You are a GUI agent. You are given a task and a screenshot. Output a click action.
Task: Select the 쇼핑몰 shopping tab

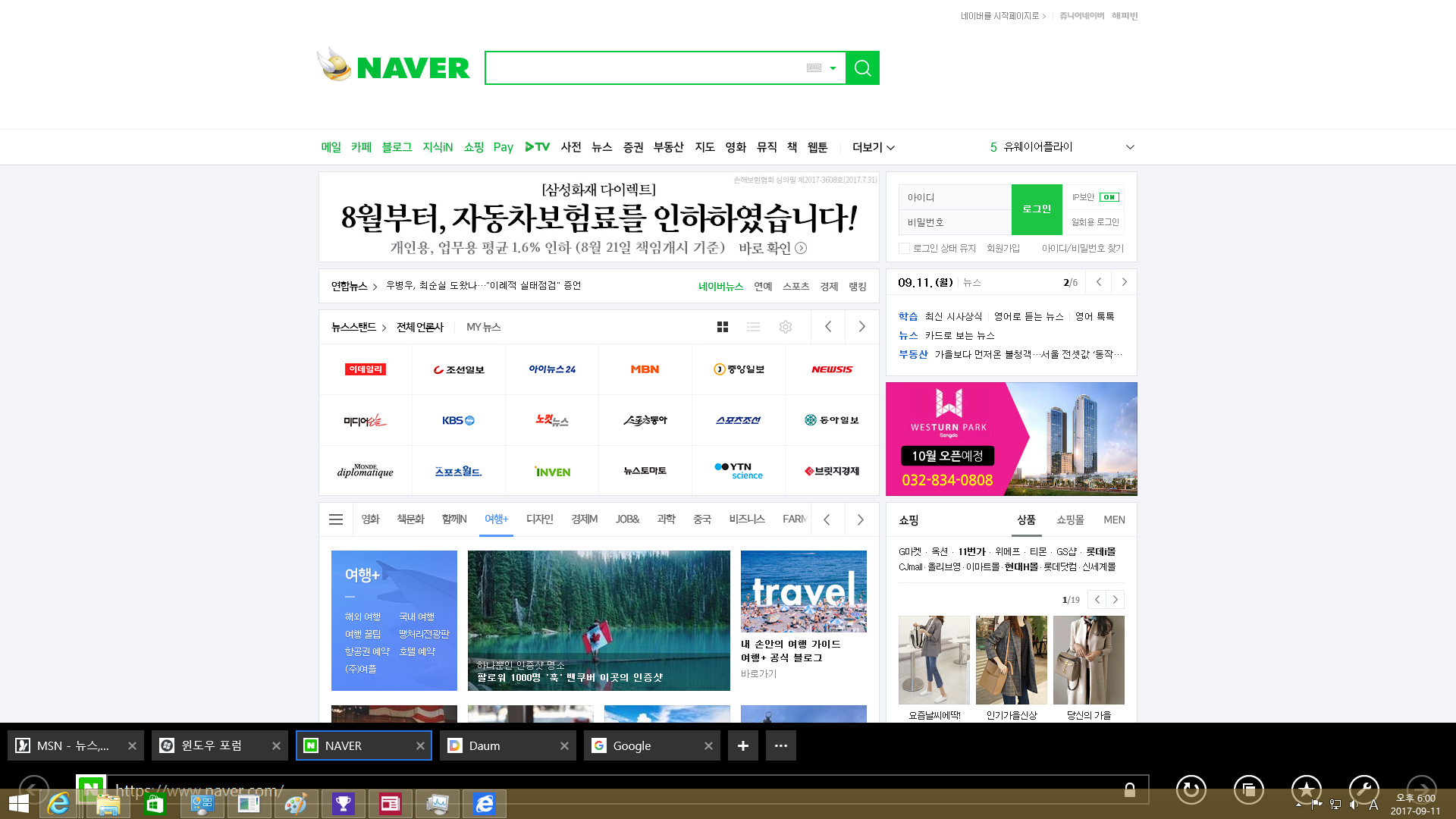[x=1070, y=520]
